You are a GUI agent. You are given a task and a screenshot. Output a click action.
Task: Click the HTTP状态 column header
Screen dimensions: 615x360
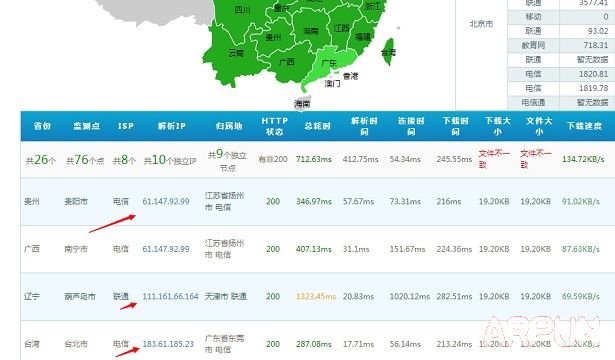tap(275, 126)
